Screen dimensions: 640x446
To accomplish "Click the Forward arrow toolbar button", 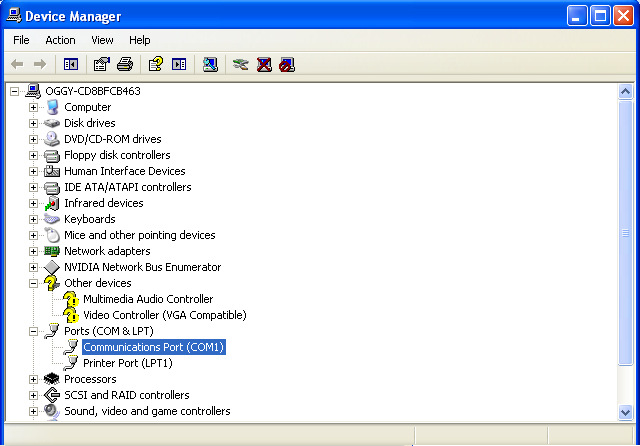I will (40, 64).
